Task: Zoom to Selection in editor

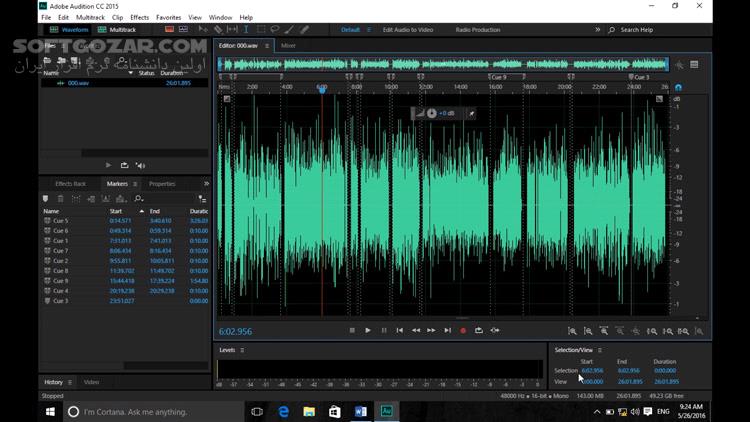Action: coord(683,331)
